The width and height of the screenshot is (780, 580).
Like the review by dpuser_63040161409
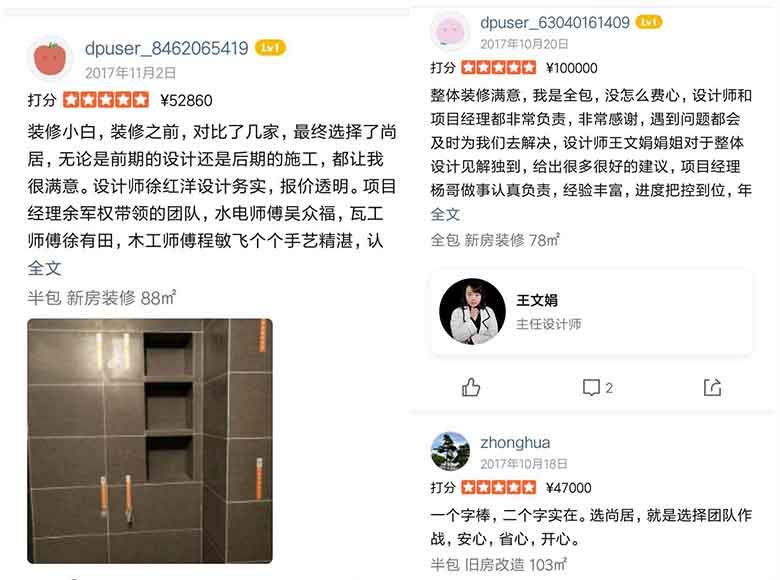471,387
